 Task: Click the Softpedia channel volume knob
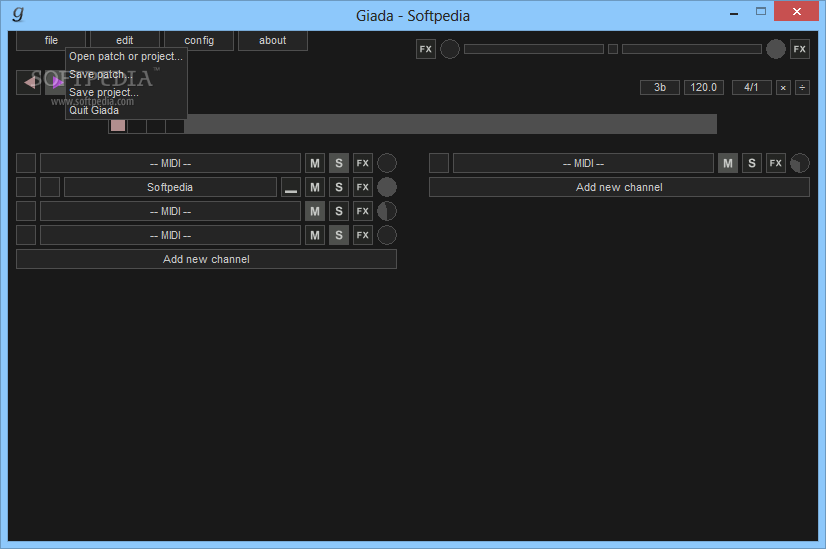point(387,187)
